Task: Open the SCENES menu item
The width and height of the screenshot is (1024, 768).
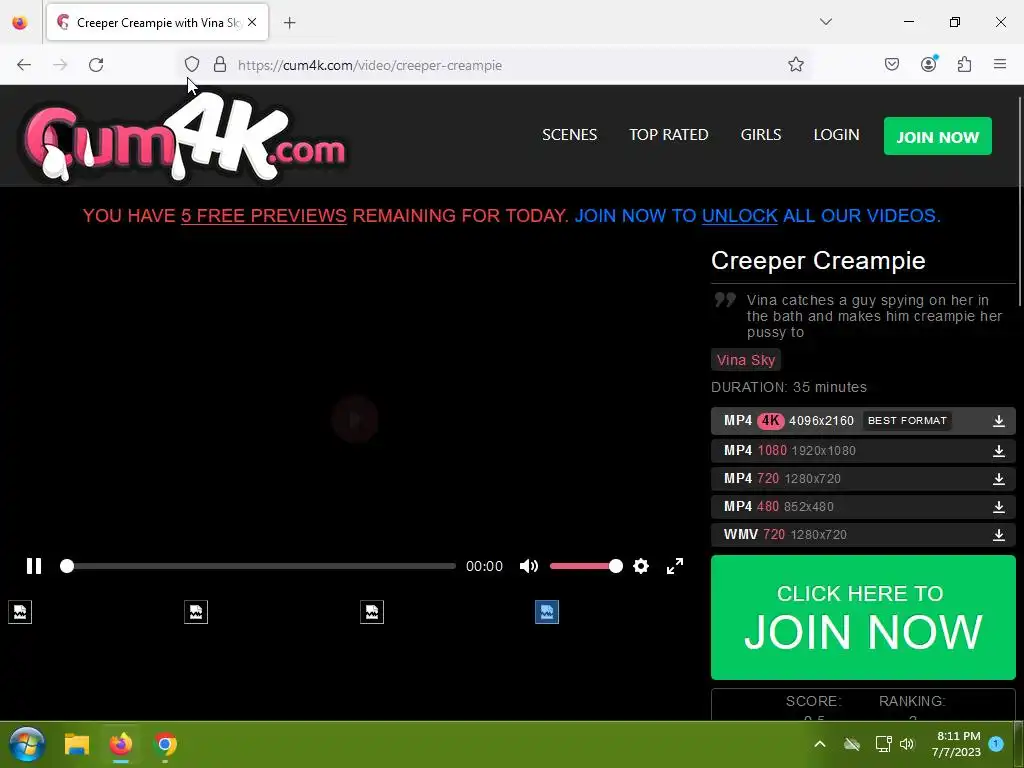Action: [x=569, y=135]
